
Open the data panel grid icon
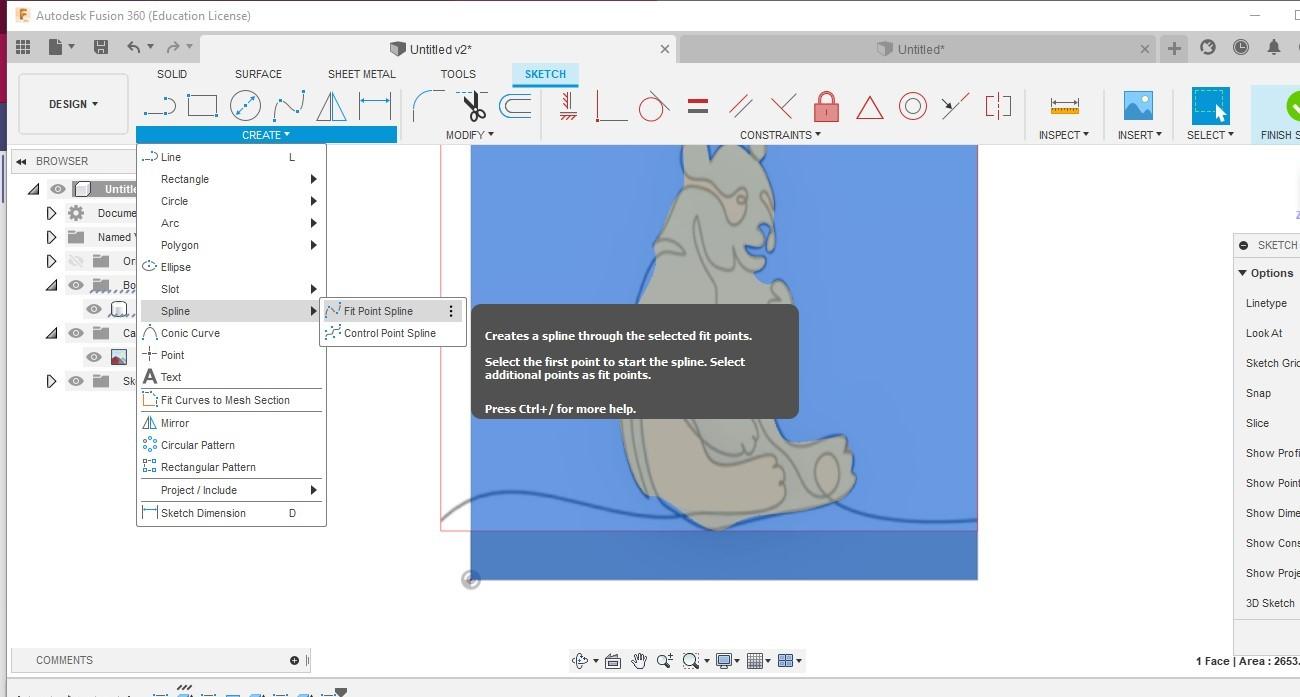(x=23, y=47)
